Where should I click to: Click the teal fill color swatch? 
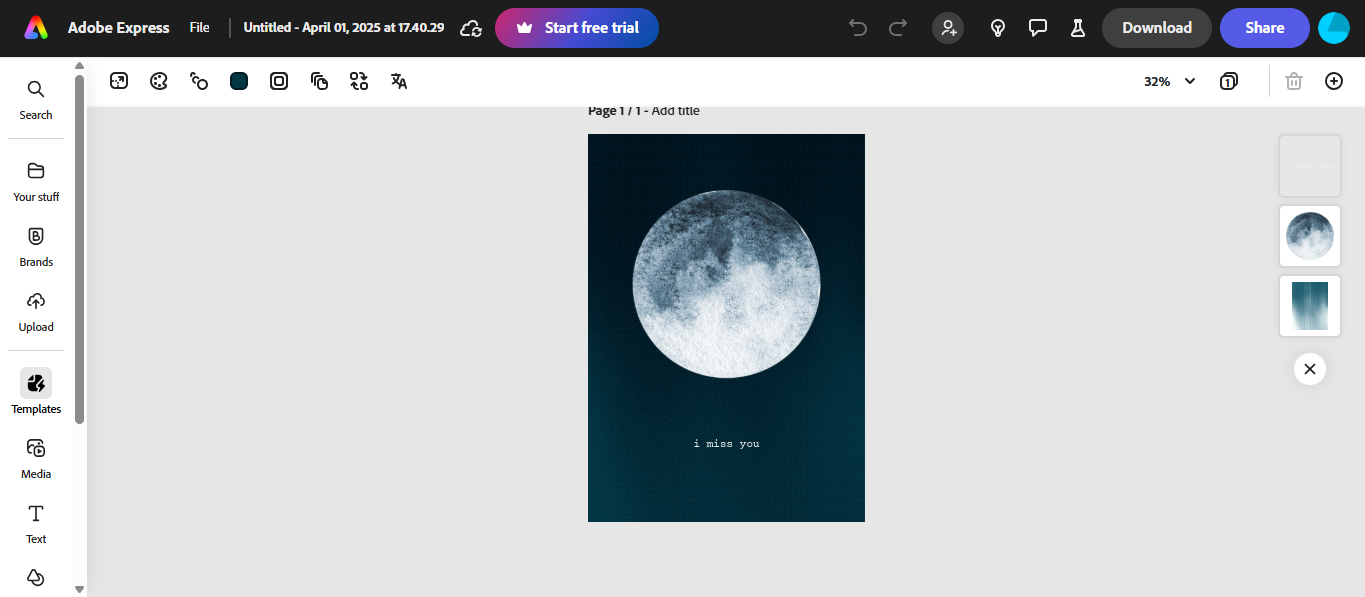click(238, 81)
